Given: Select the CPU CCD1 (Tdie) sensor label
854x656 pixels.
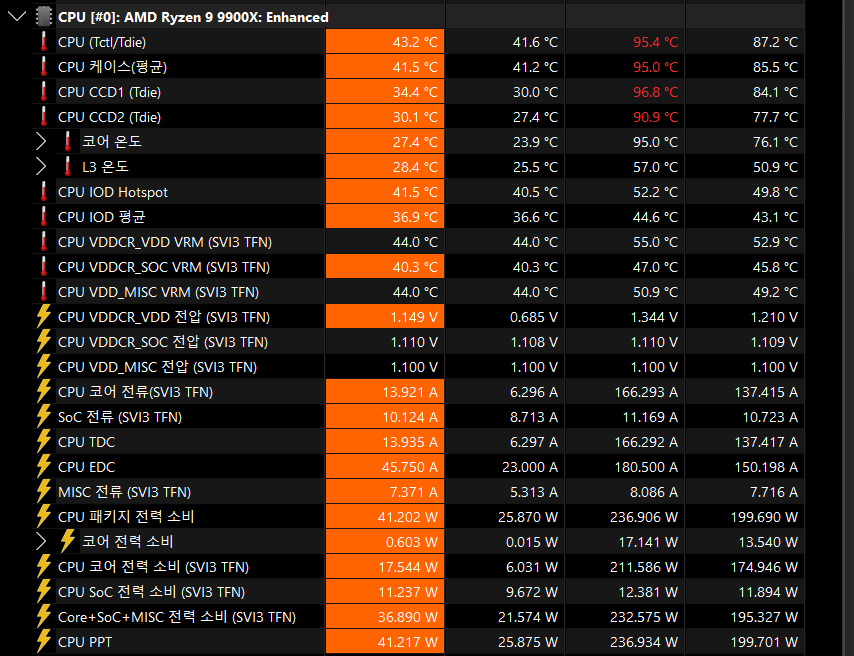Looking at the screenshot, I should click(109, 92).
